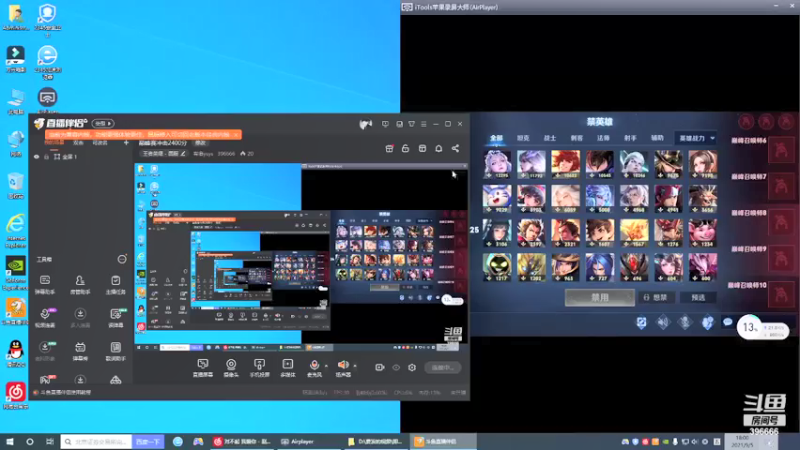Open the hamburger menu in title bar
Image resolution: width=800 pixels, height=450 pixels.
click(x=423, y=124)
